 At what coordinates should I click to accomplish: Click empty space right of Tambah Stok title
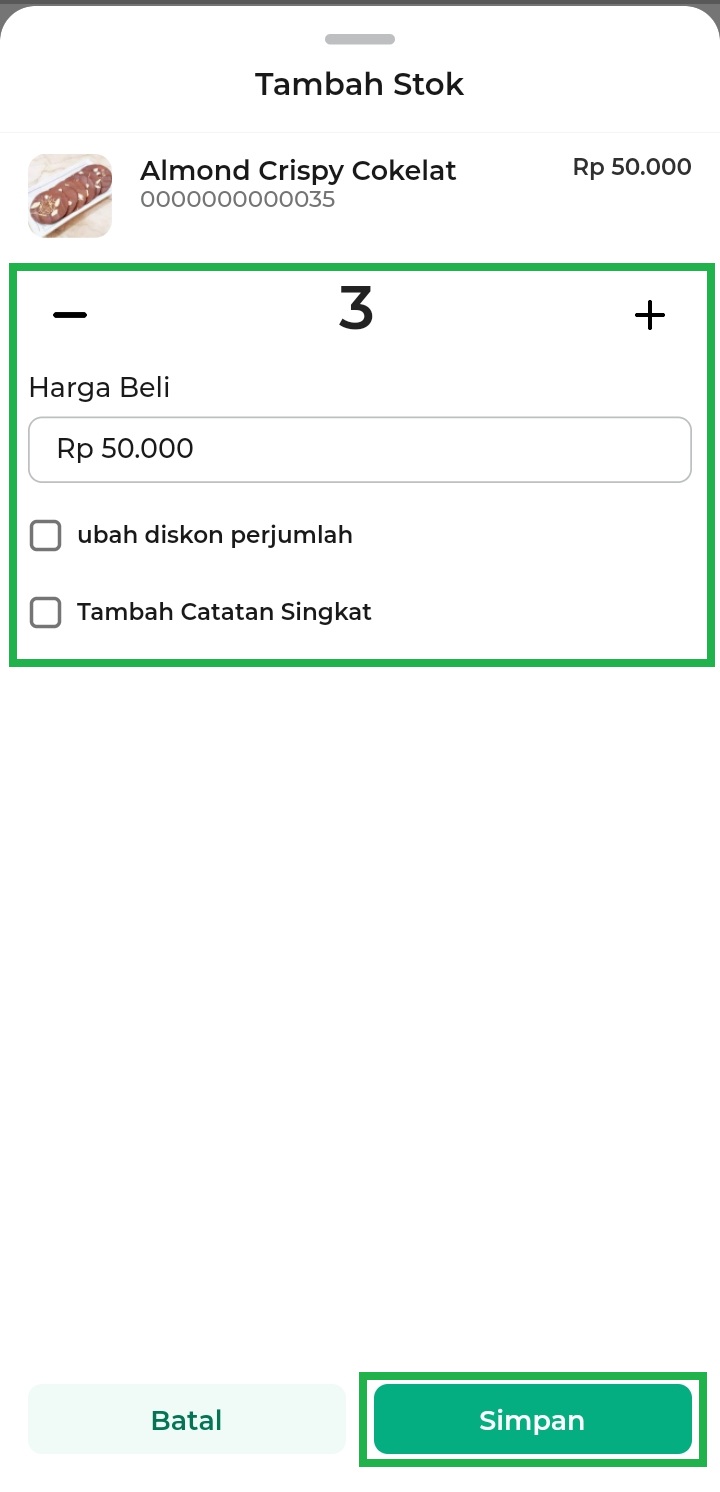600,85
